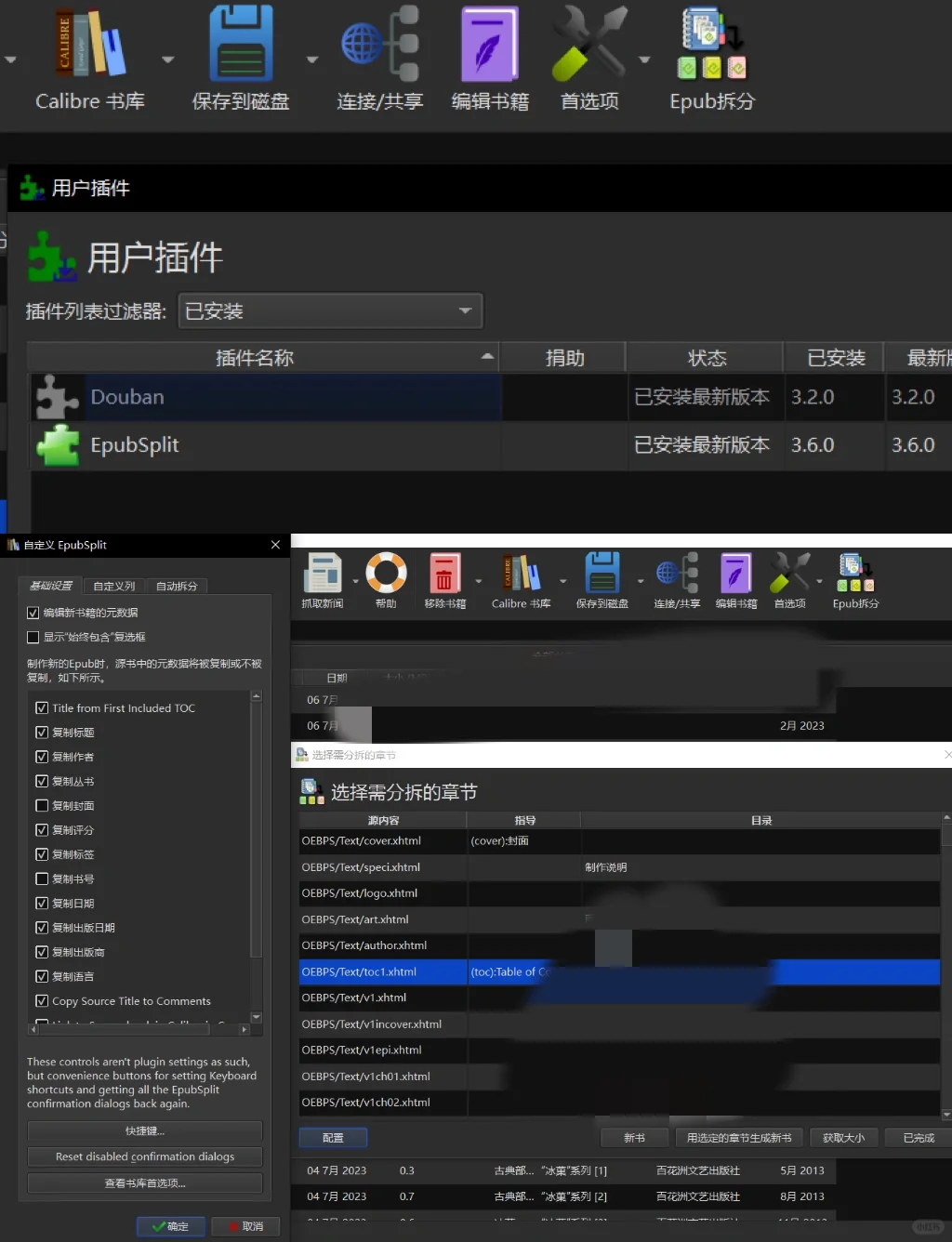Sort plugins by 插件名称 column header
The height and width of the screenshot is (1242, 952).
tap(263, 358)
